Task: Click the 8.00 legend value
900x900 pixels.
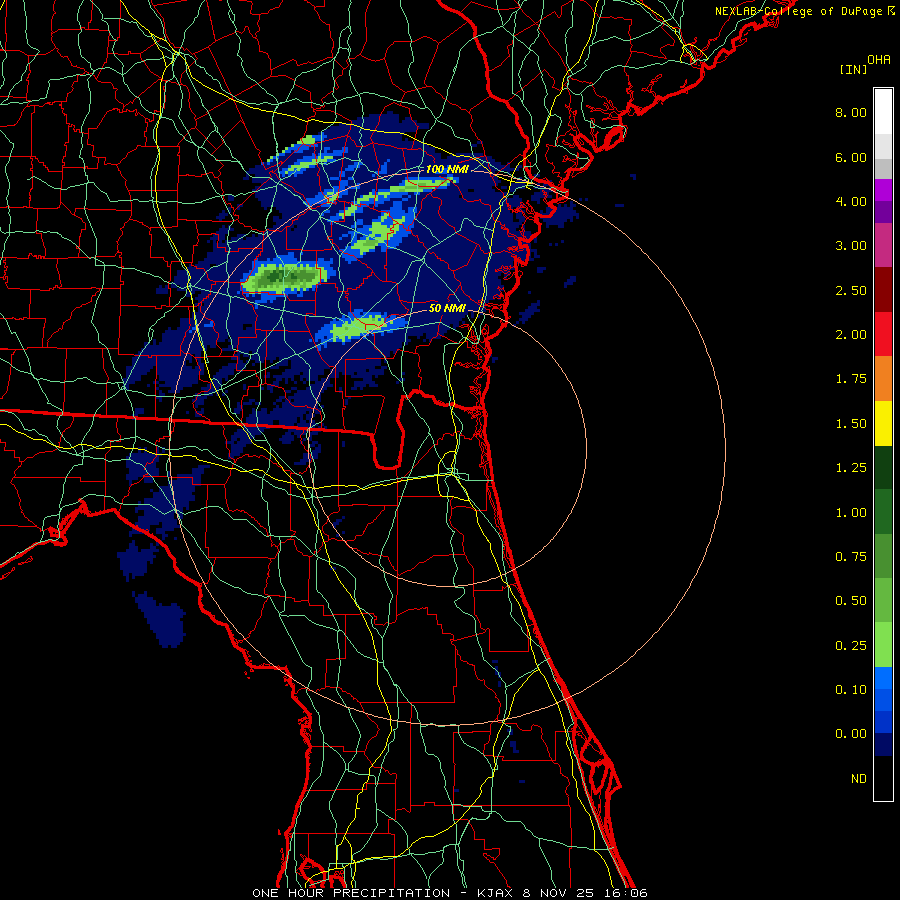Action: [851, 112]
